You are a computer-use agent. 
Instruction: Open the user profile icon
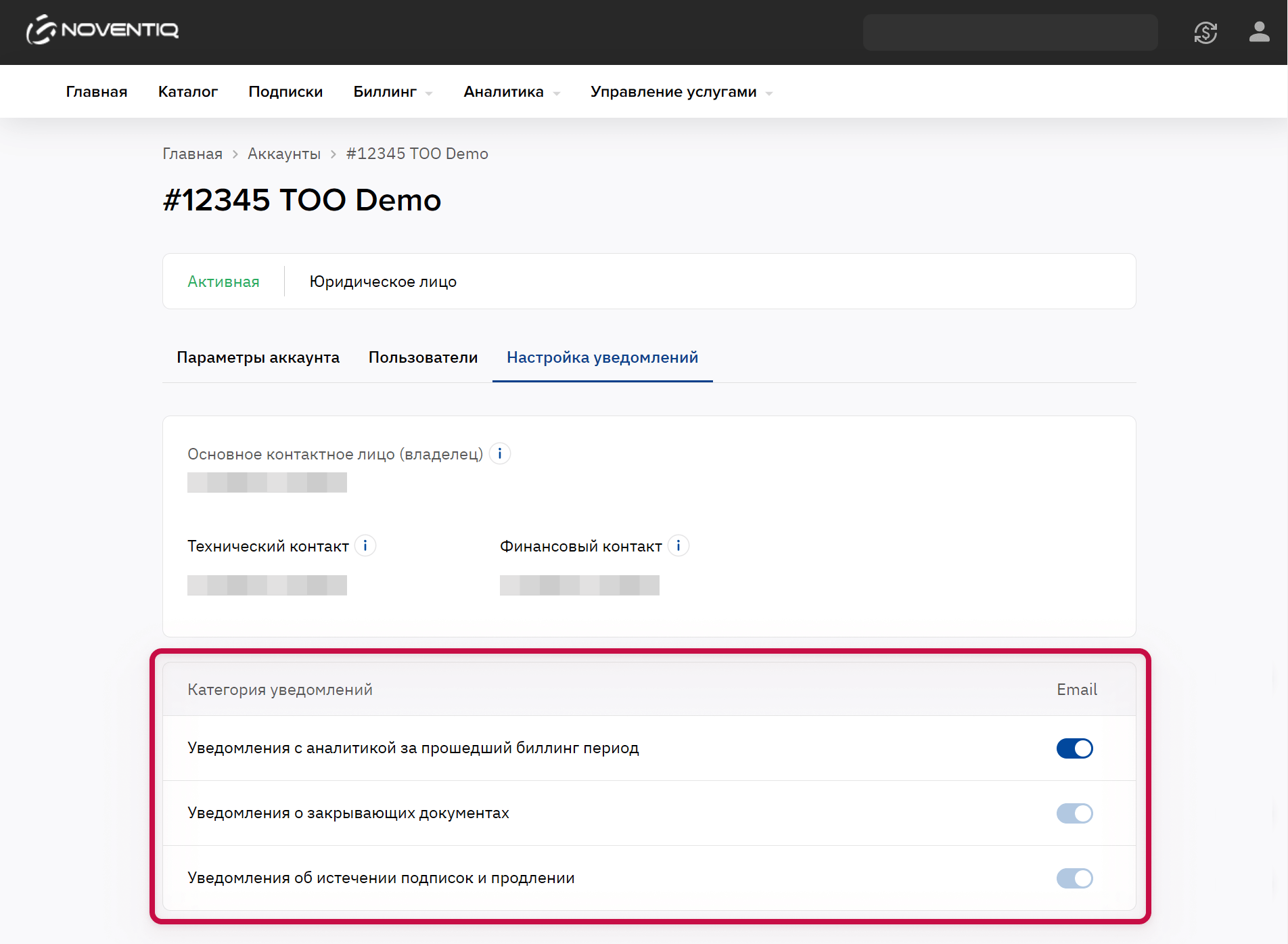[1259, 32]
